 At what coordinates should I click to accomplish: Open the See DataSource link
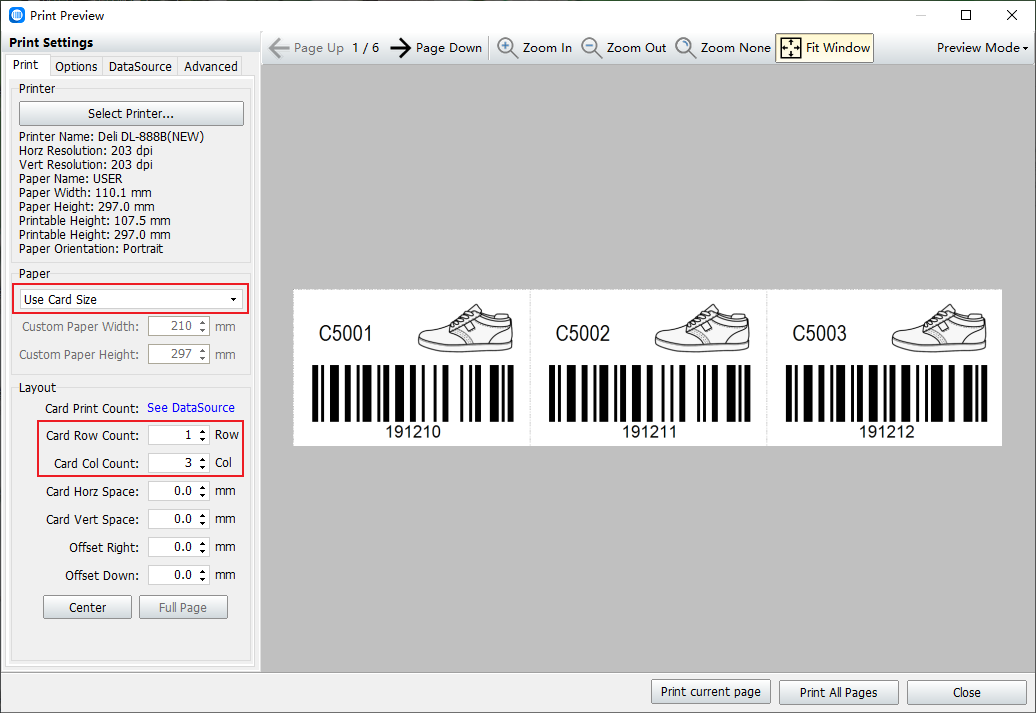(191, 408)
